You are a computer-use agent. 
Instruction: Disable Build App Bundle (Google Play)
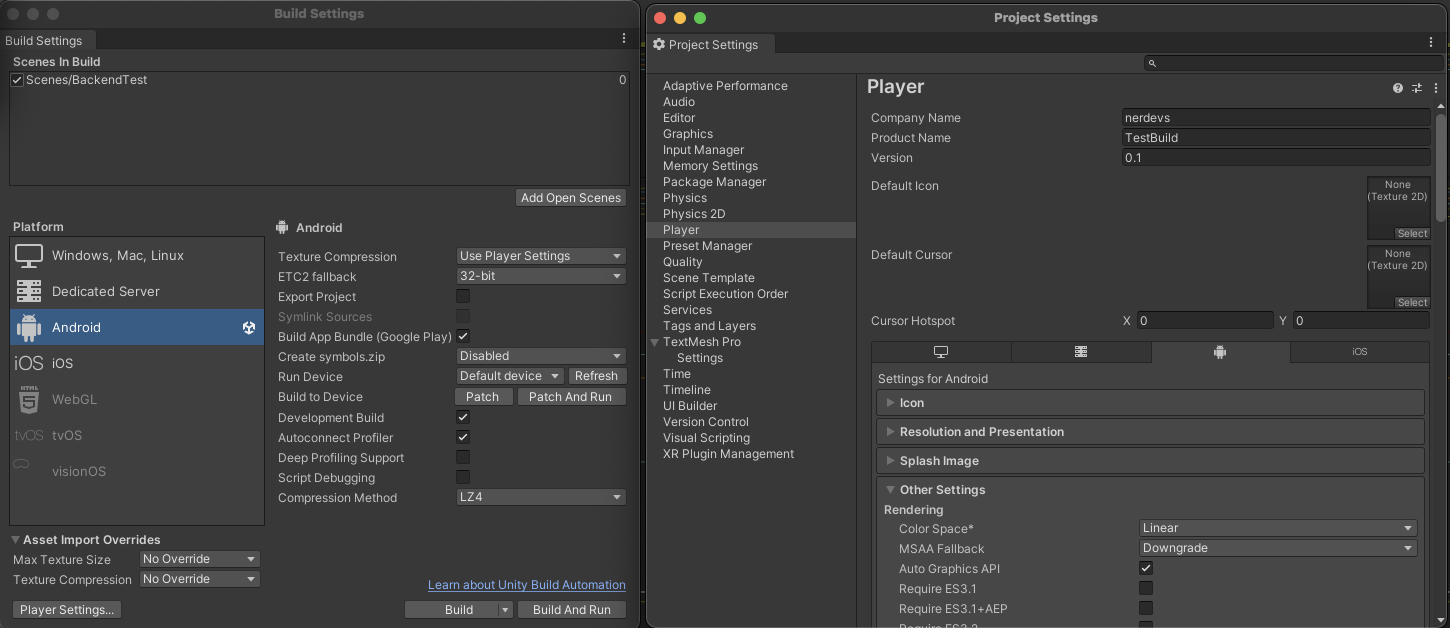pyautogui.click(x=463, y=336)
